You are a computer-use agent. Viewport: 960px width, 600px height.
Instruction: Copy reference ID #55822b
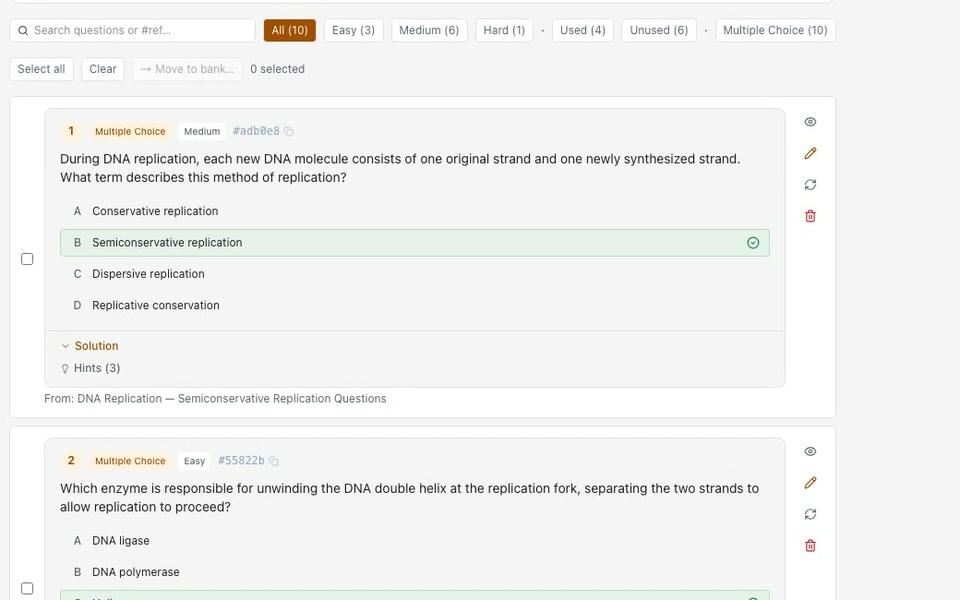(274, 461)
